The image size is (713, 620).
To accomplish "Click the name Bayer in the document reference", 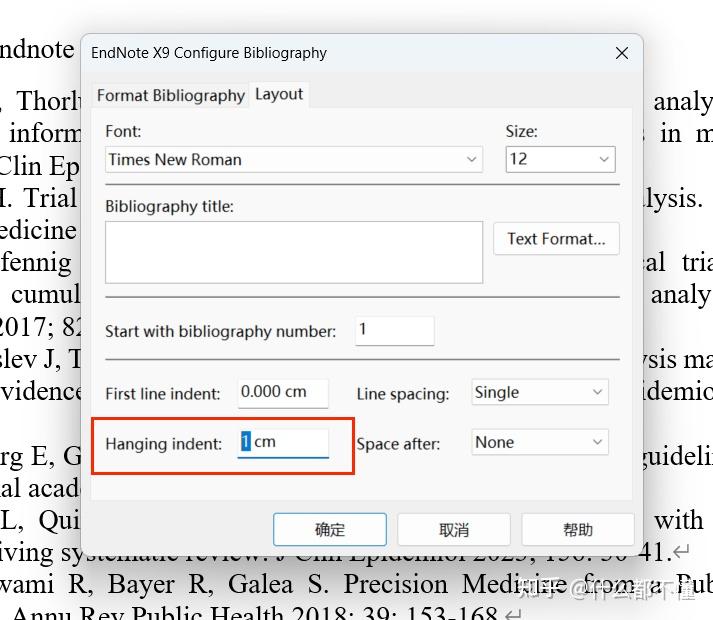I will coord(141,585).
